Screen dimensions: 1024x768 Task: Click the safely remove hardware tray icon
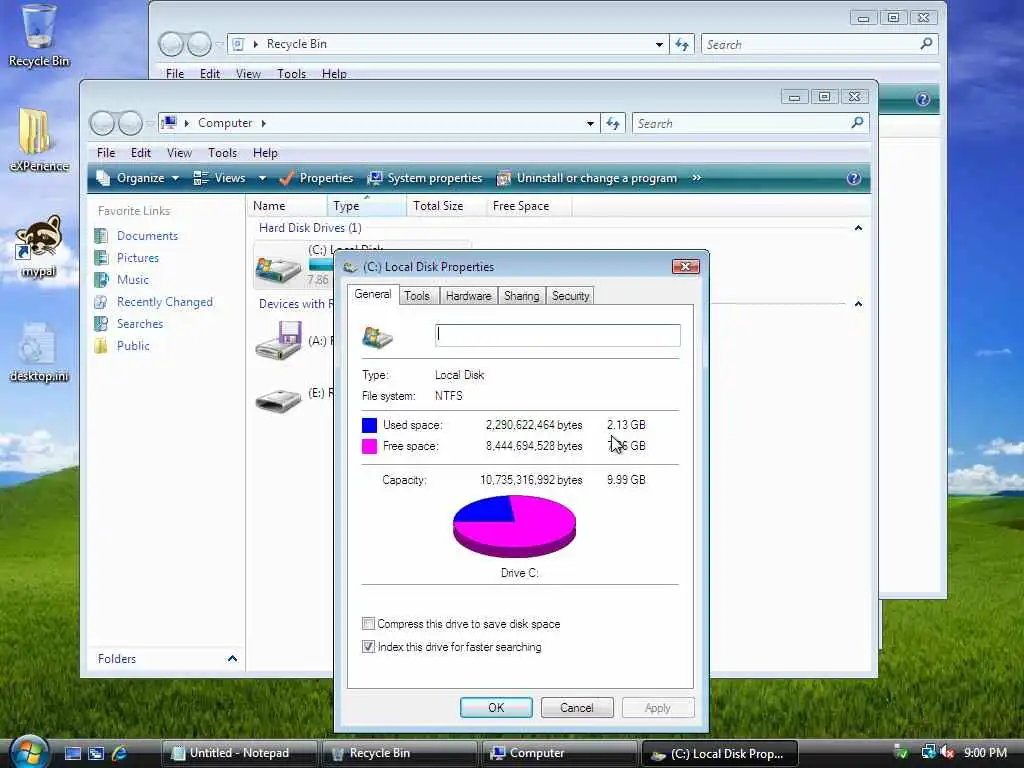coord(901,752)
